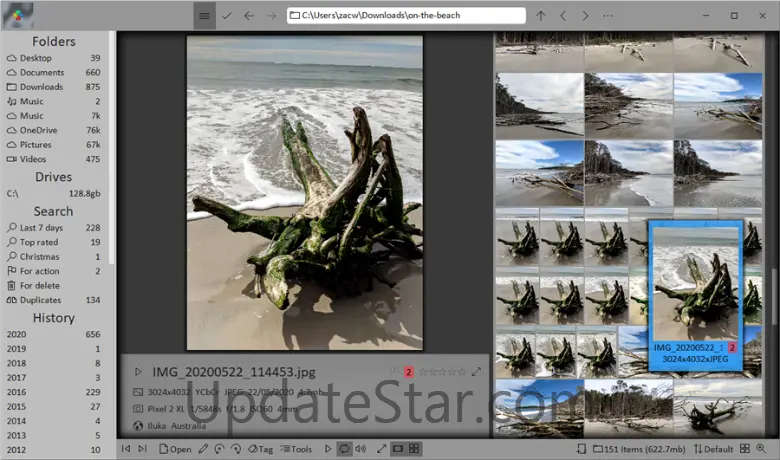Open the Videos folder in sidebar

coord(53,159)
